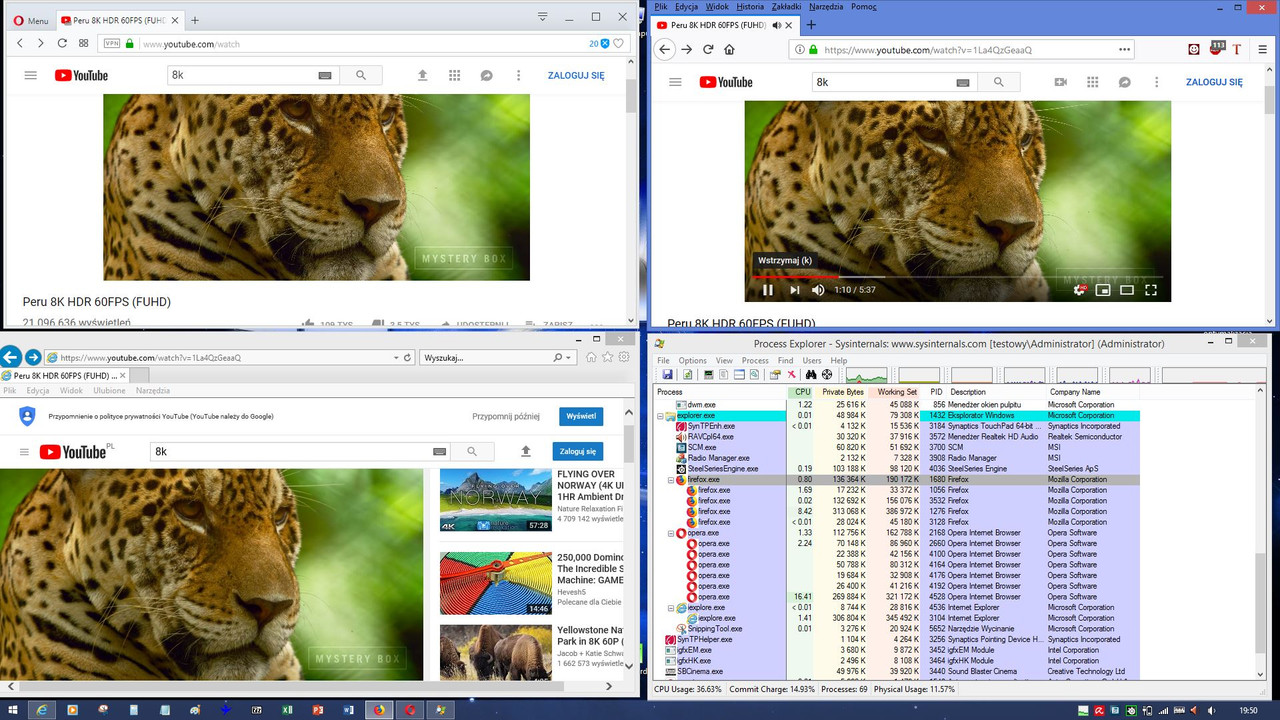Click the red T extension icon in Firefox
1280x720 pixels.
pos(1237,49)
